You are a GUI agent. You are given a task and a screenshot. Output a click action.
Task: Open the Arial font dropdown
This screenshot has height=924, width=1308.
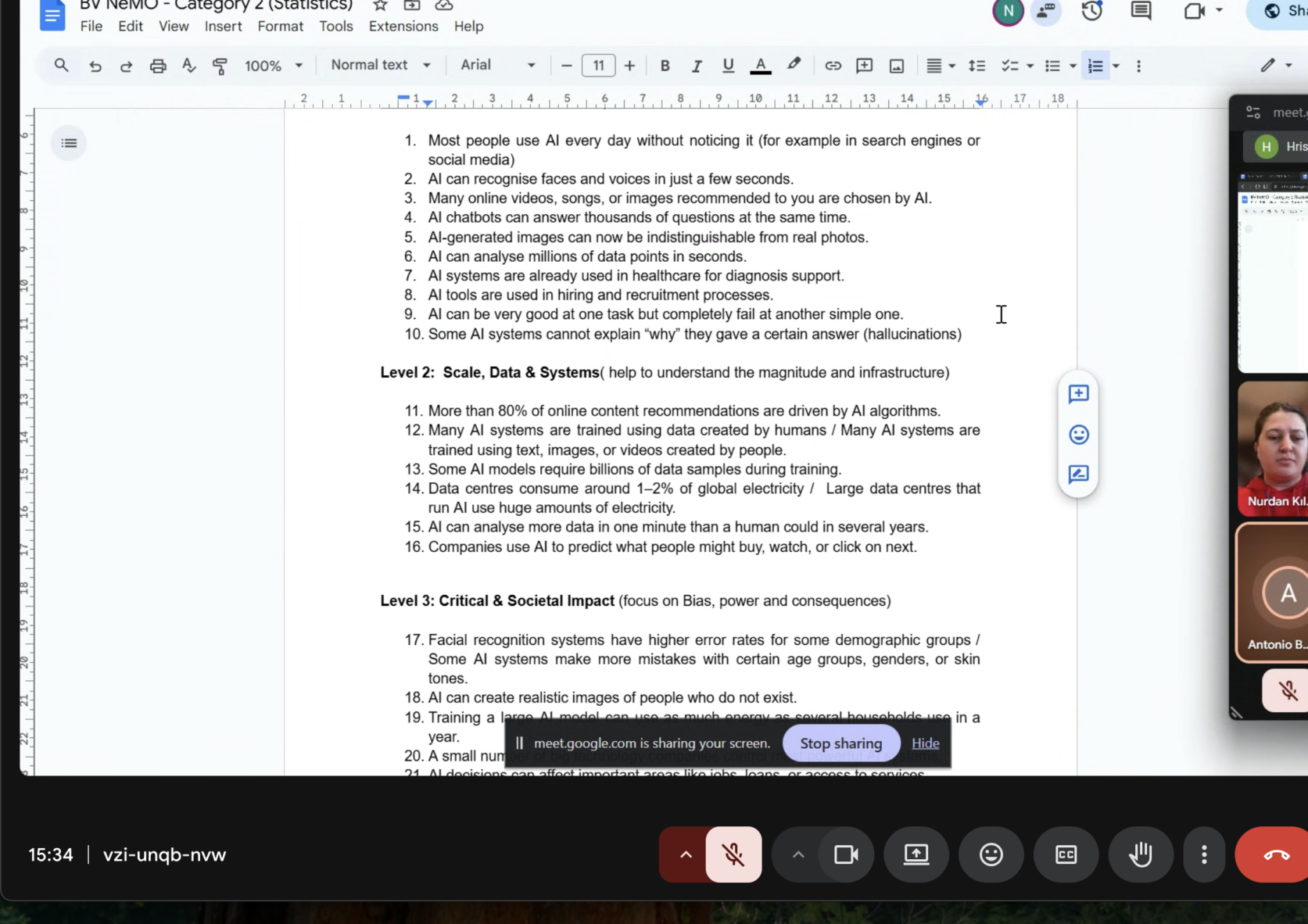pos(498,65)
